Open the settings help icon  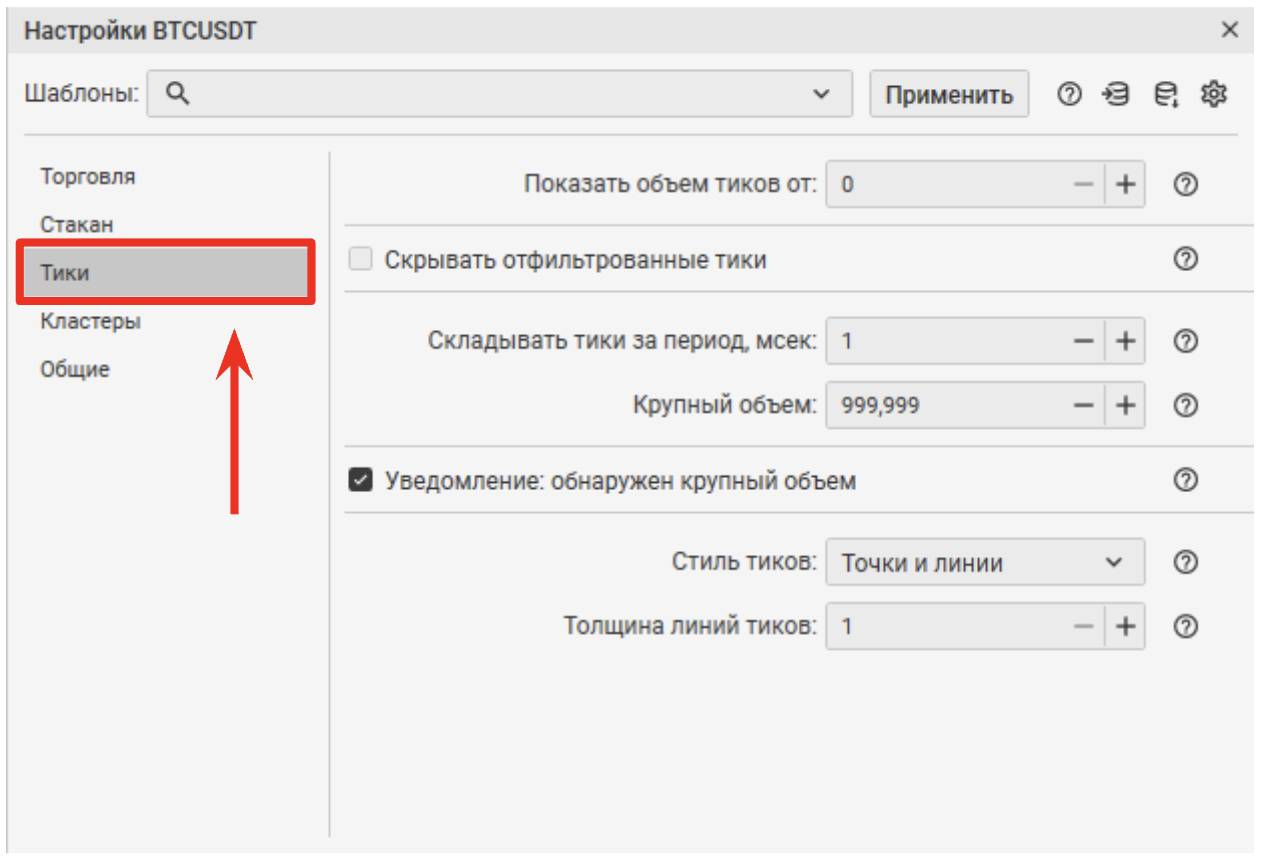pyautogui.click(x=1069, y=93)
